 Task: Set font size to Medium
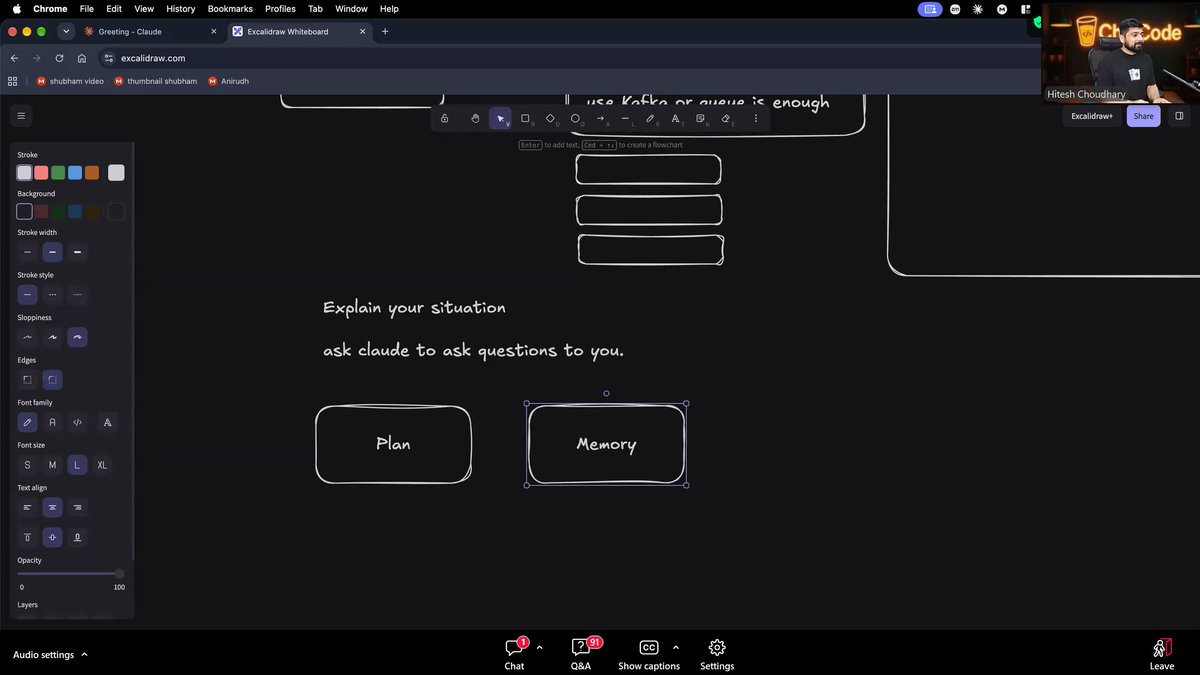coord(52,465)
